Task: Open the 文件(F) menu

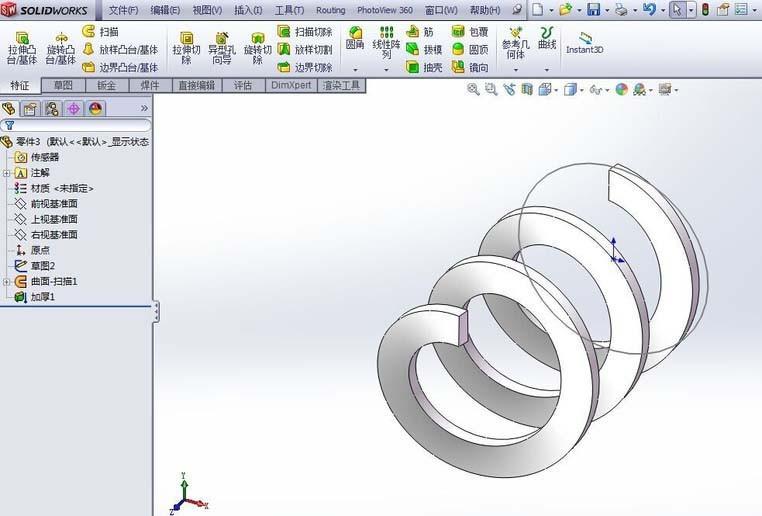Action: pyautogui.click(x=123, y=10)
